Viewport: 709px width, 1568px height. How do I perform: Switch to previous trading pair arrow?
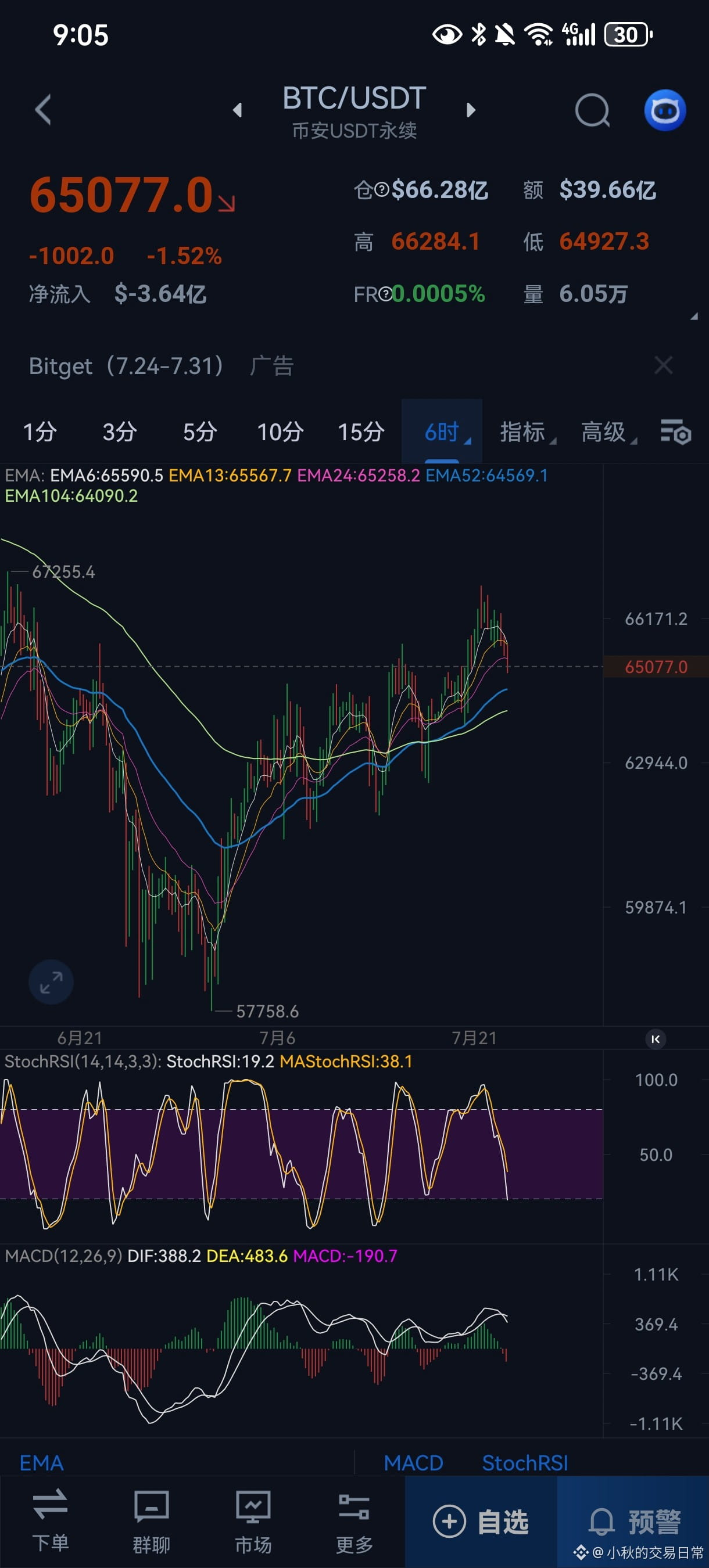tap(238, 110)
